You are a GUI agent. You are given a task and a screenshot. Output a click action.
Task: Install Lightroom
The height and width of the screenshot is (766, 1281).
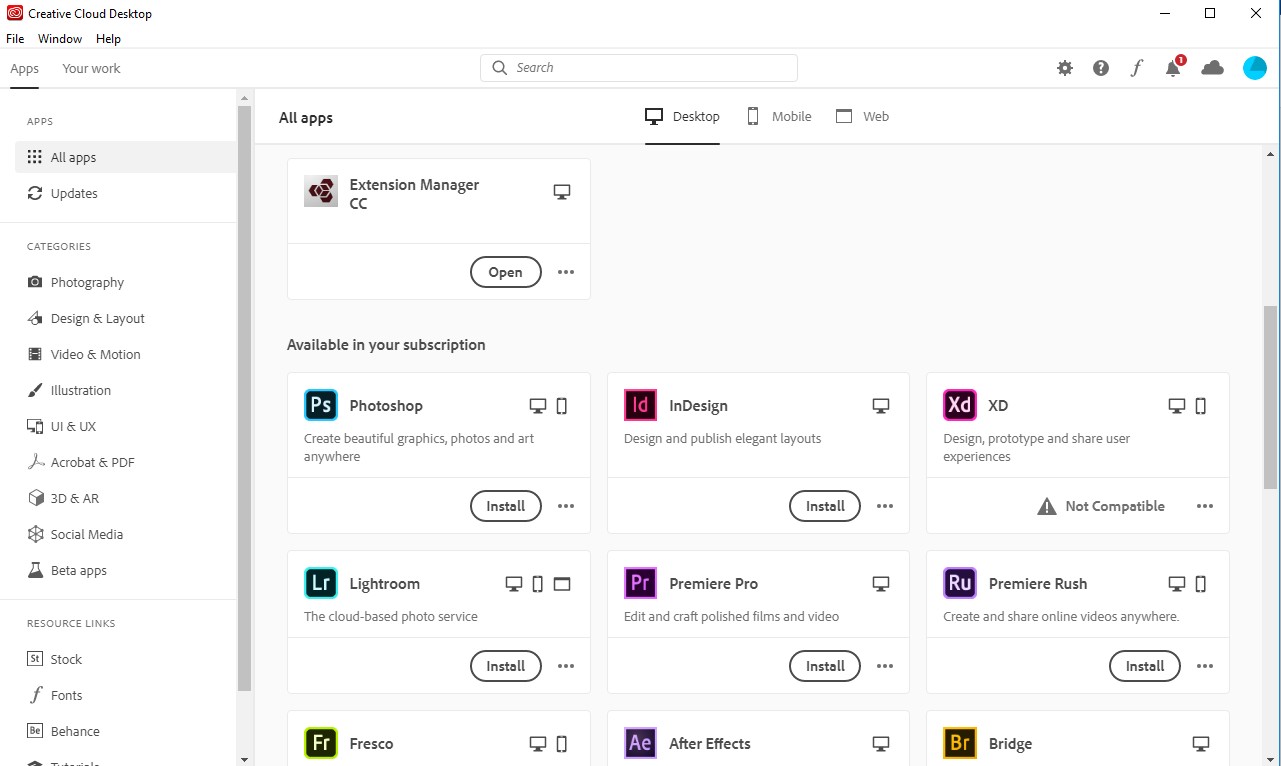click(505, 666)
